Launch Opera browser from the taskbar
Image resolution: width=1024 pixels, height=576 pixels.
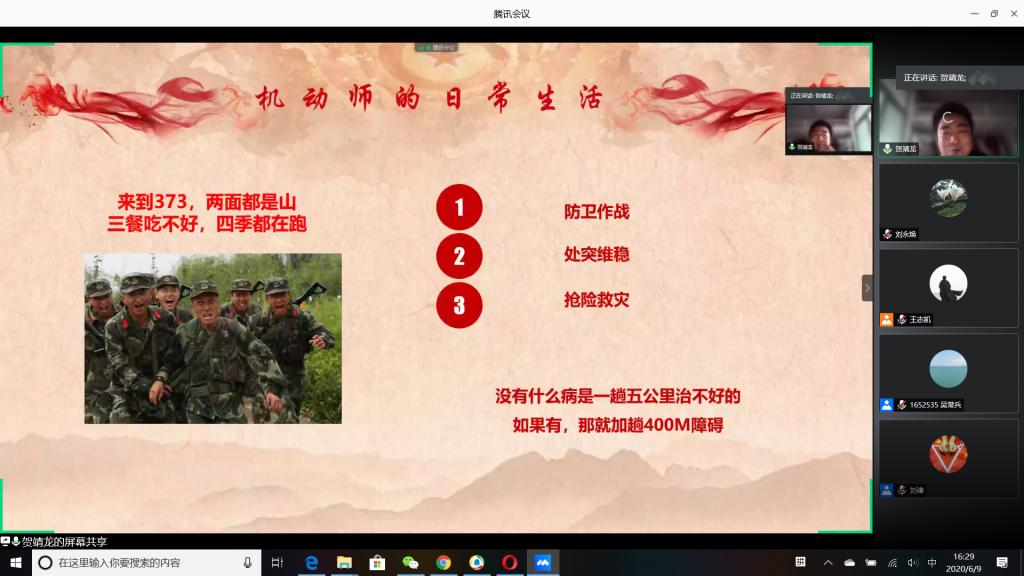tap(510, 563)
